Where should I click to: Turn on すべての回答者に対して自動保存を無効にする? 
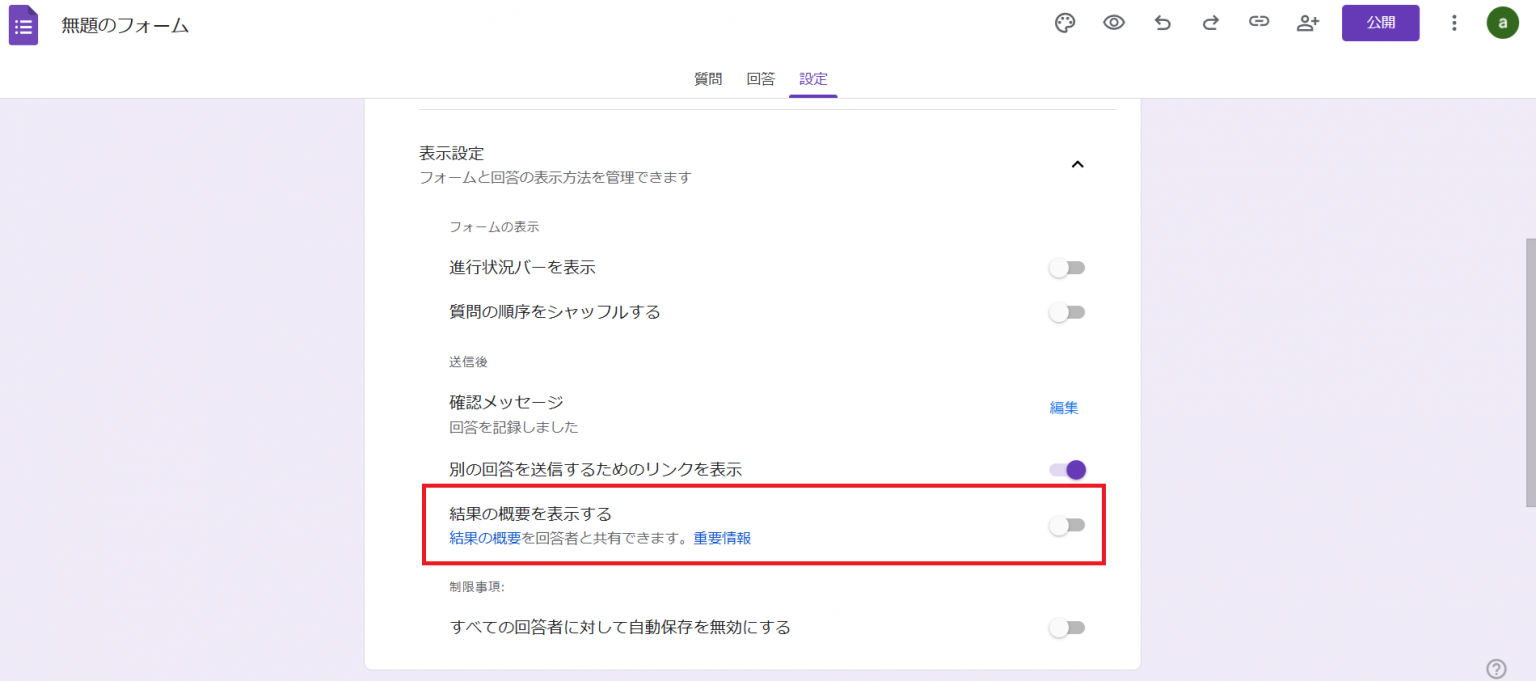click(1066, 627)
